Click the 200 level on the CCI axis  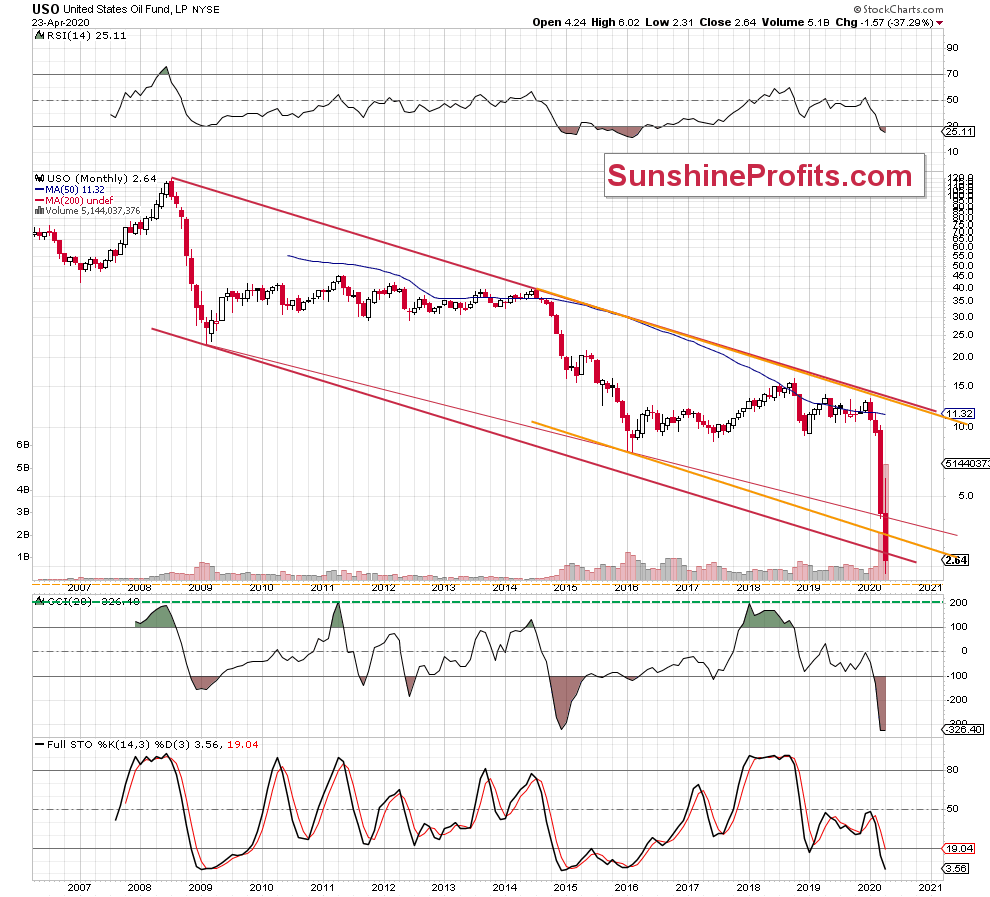[958, 603]
